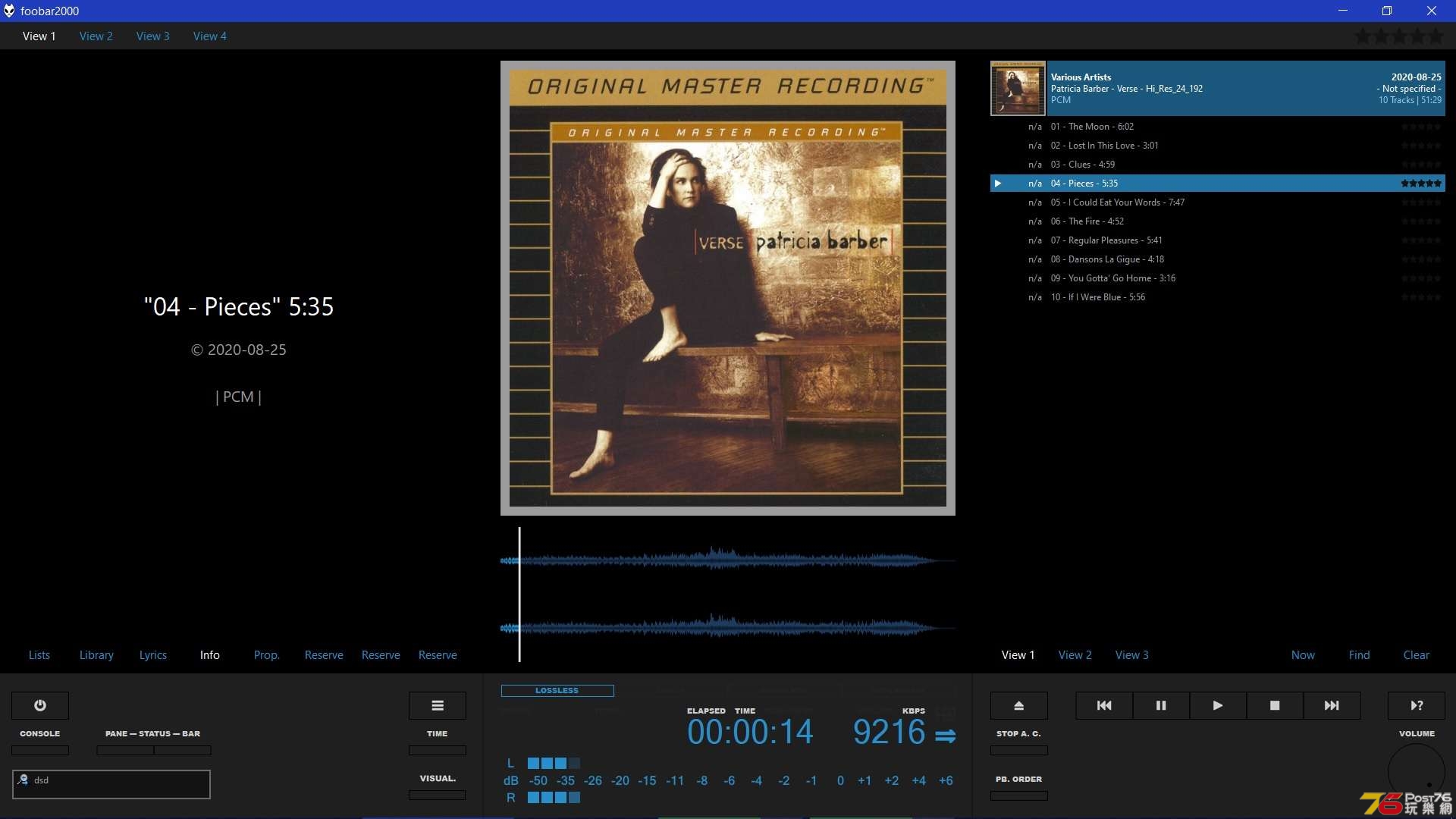
Task: Click the LOSSLESS indicator
Action: pyautogui.click(x=557, y=691)
